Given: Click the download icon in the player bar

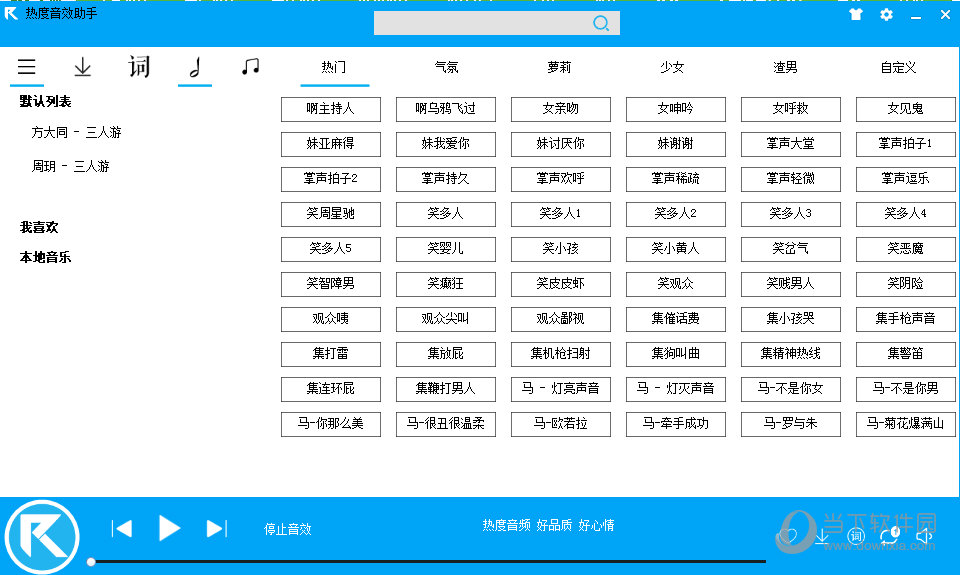Looking at the screenshot, I should (822, 536).
